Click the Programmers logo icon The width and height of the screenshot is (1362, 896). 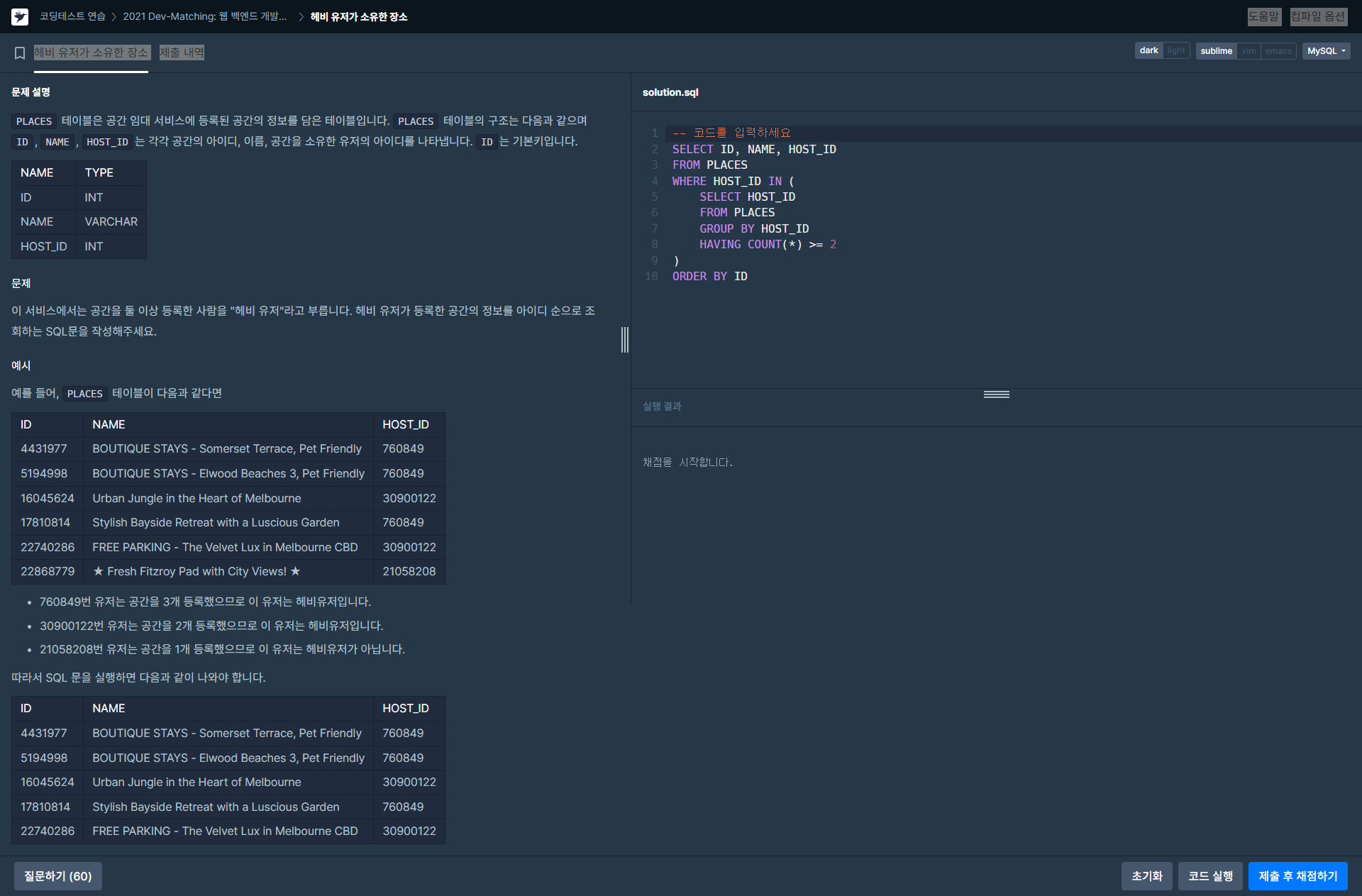[x=20, y=16]
